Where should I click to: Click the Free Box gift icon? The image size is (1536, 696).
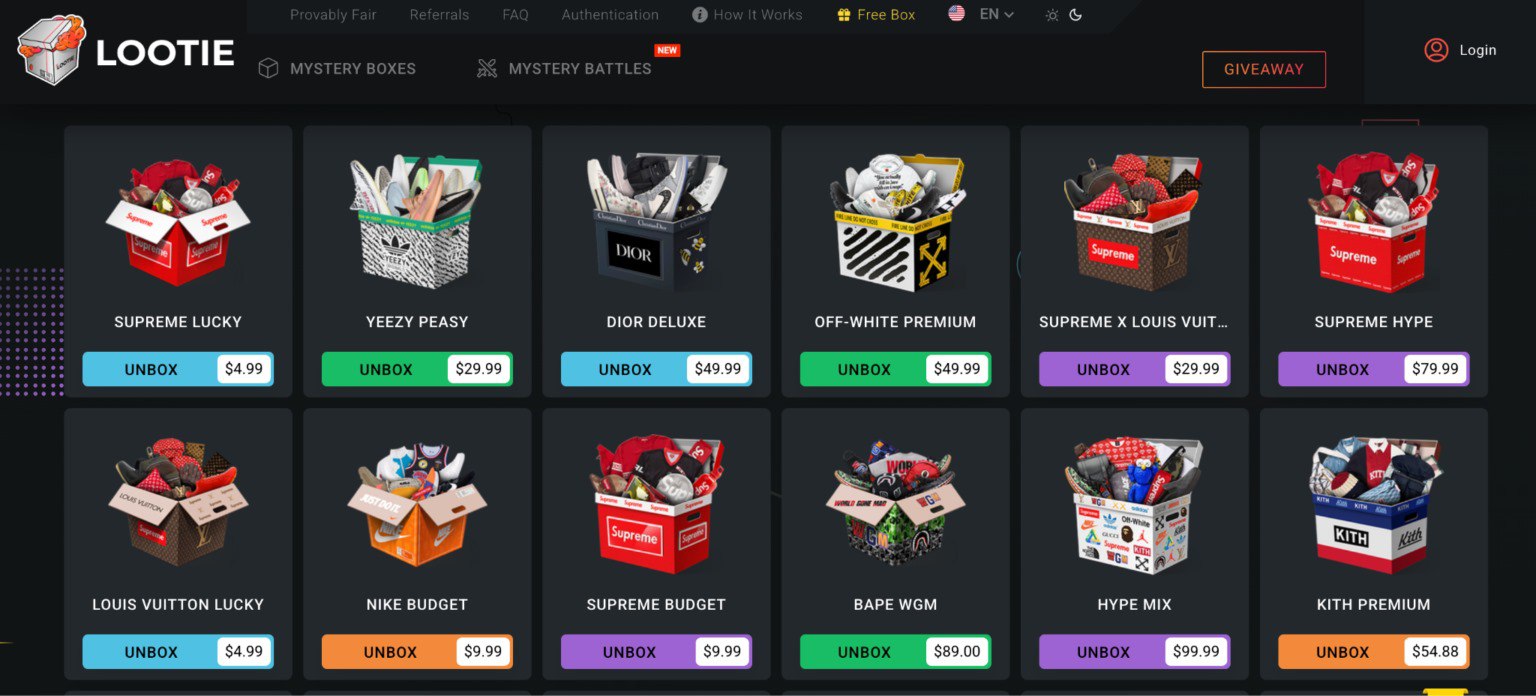(x=844, y=15)
